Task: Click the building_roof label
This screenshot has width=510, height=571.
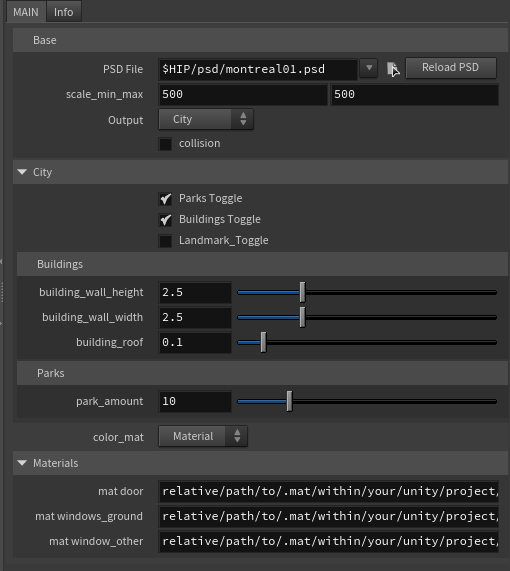Action: pyautogui.click(x=110, y=343)
